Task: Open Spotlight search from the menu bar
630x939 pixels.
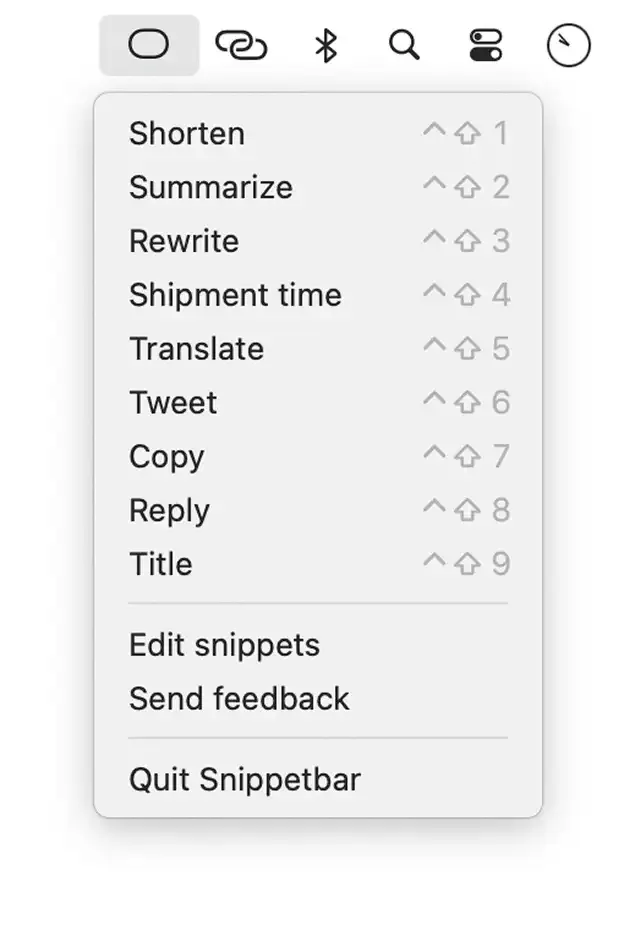Action: (x=404, y=44)
